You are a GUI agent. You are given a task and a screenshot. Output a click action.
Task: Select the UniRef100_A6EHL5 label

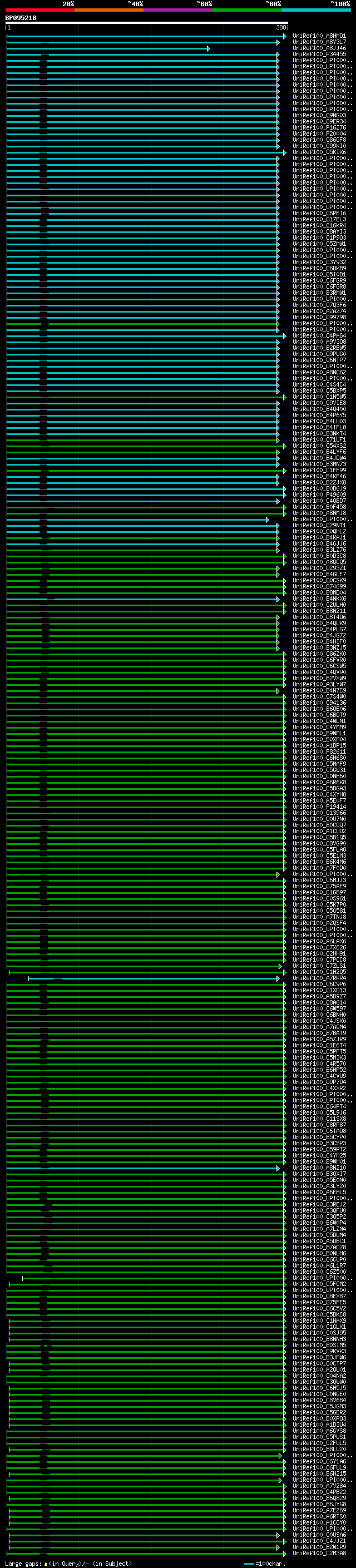pyautogui.click(x=319, y=1193)
